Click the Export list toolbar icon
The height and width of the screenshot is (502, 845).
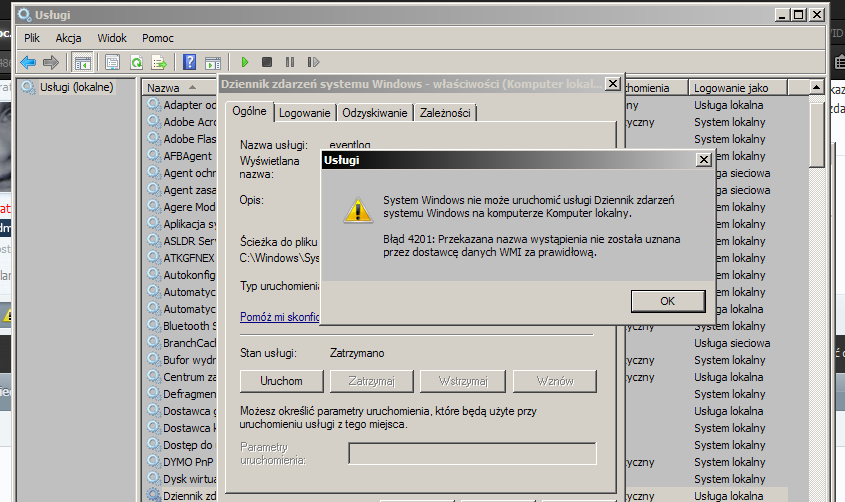pyautogui.click(x=160, y=62)
